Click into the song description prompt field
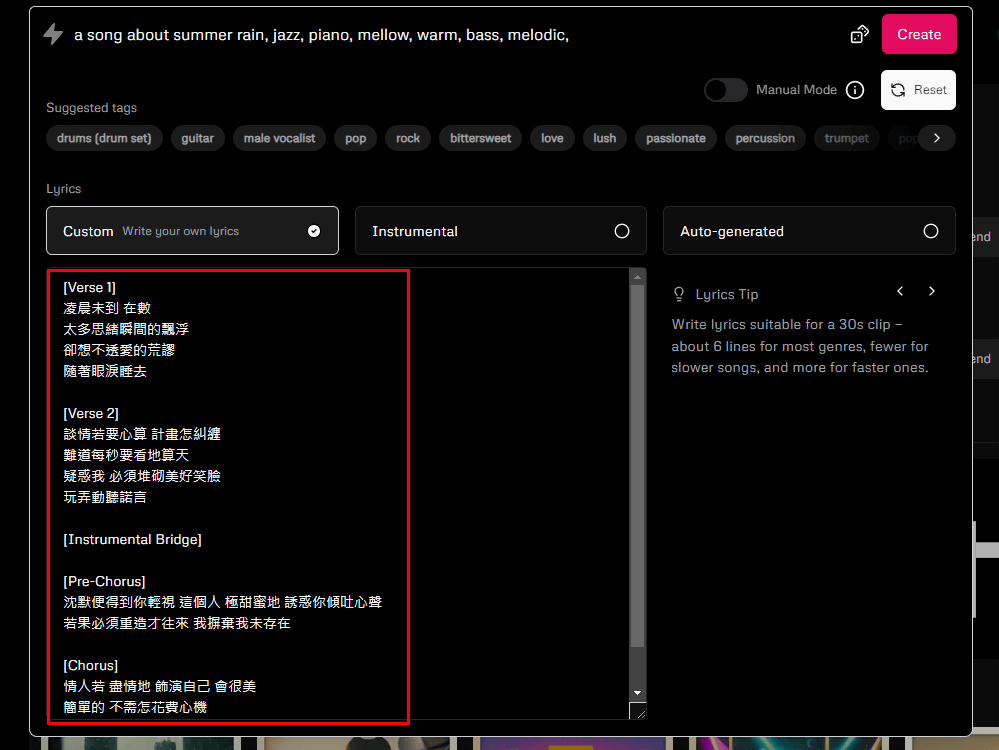The height and width of the screenshot is (750, 999). click(450, 35)
